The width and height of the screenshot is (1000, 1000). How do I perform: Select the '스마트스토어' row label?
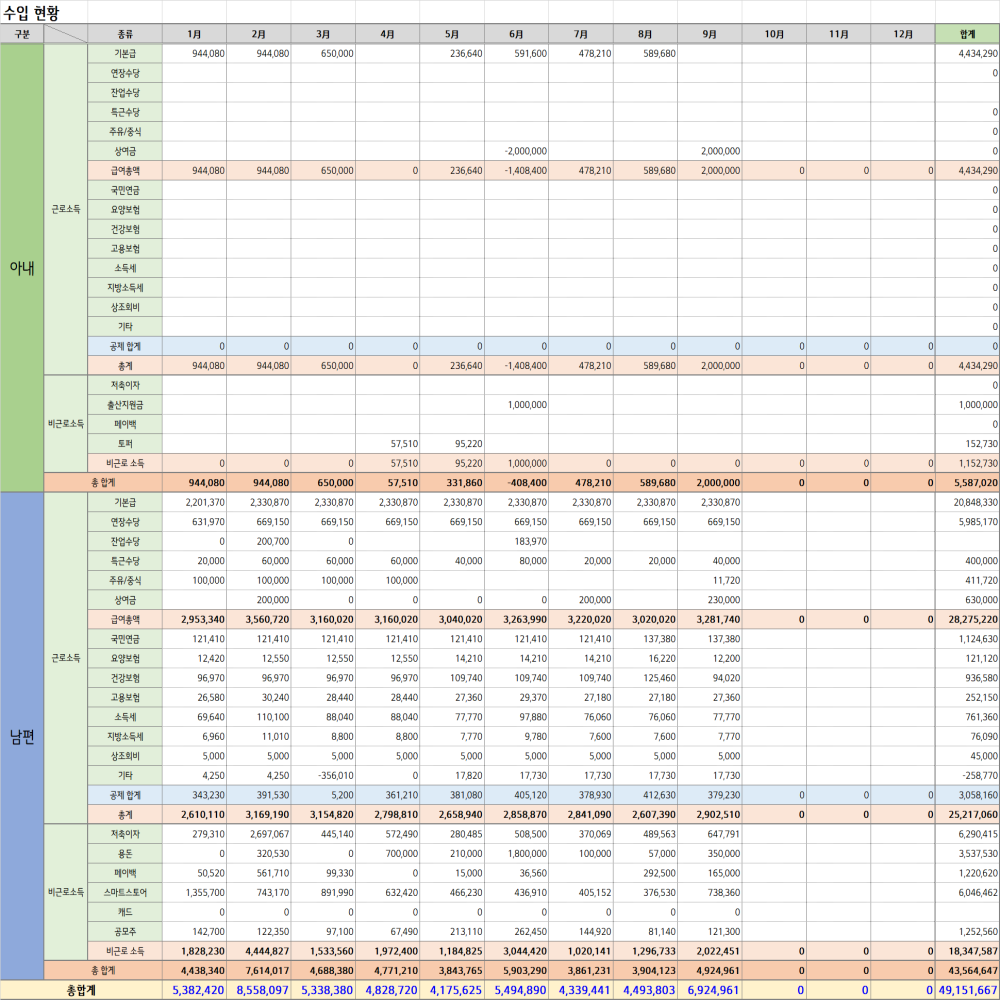pyautogui.click(x=125, y=892)
